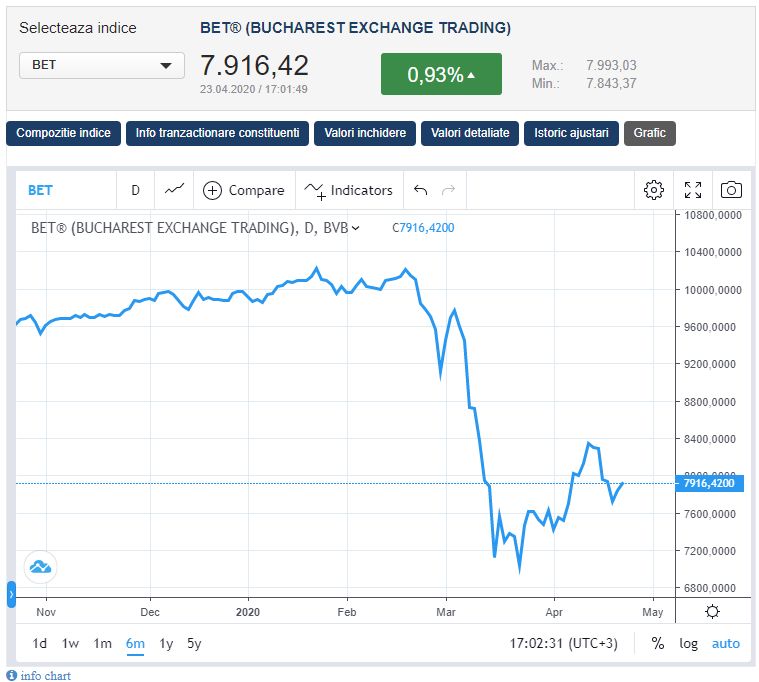Click the Min. 7.843,37 value
This screenshot has width=759, height=682.
point(611,83)
